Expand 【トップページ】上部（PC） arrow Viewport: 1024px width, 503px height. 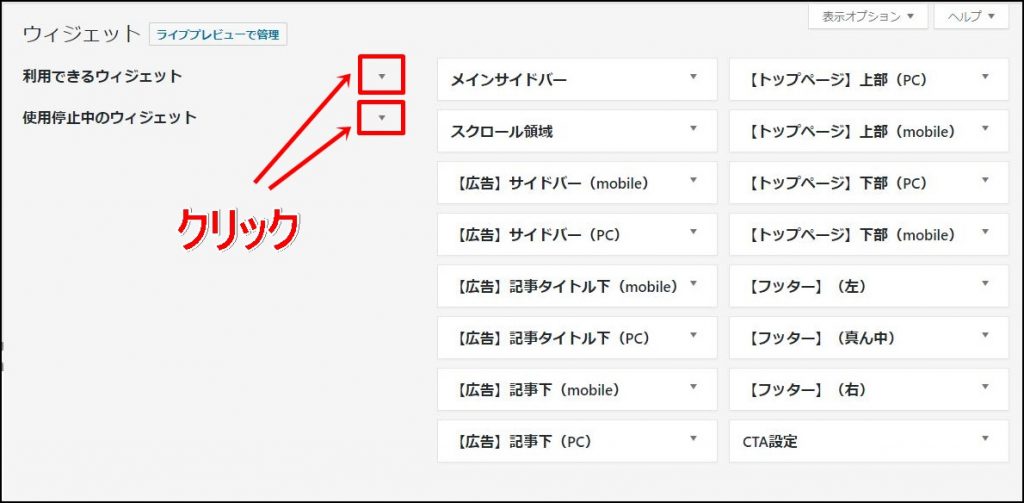tap(985, 76)
